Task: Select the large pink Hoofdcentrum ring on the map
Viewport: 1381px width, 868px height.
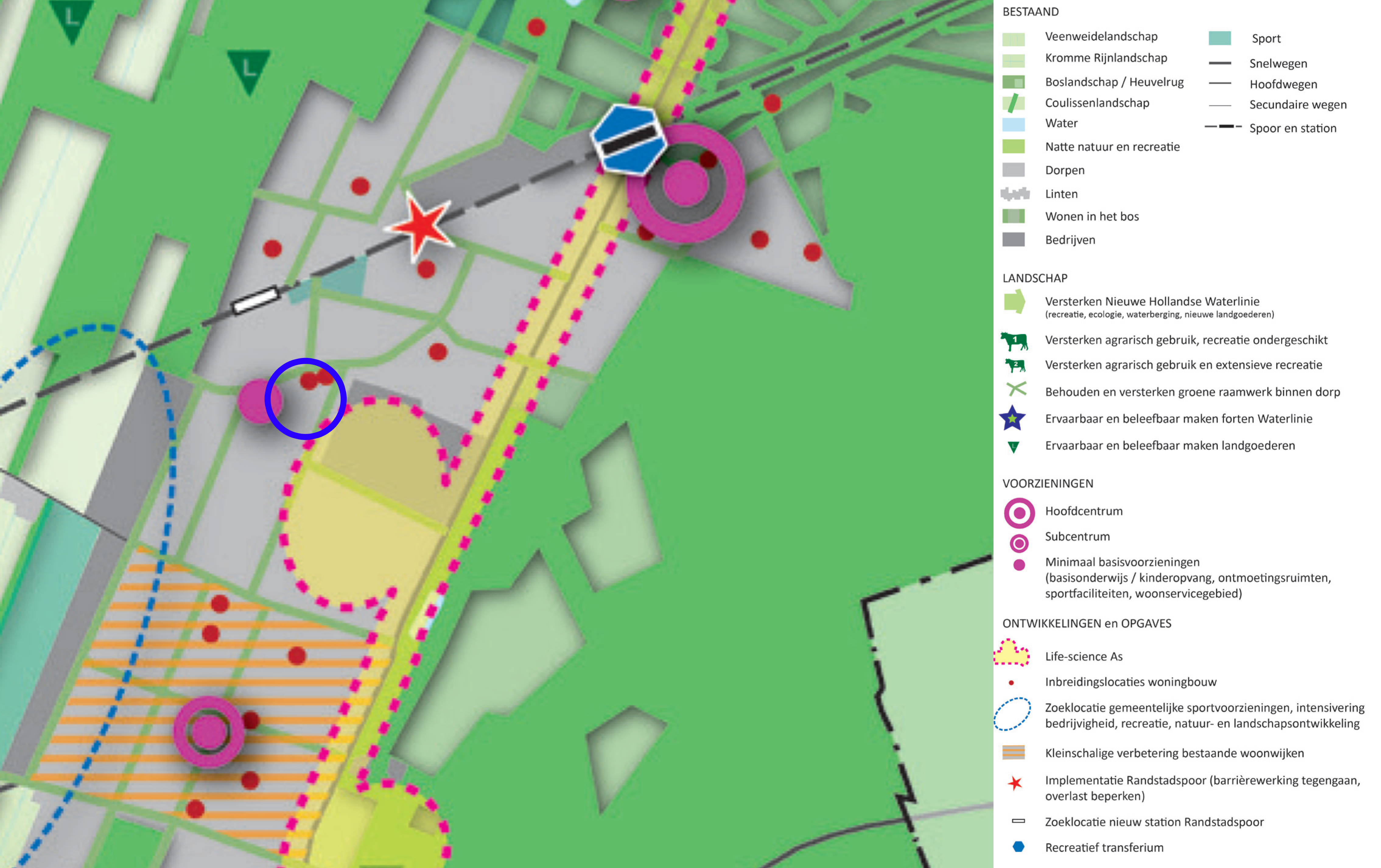Action: (685, 184)
